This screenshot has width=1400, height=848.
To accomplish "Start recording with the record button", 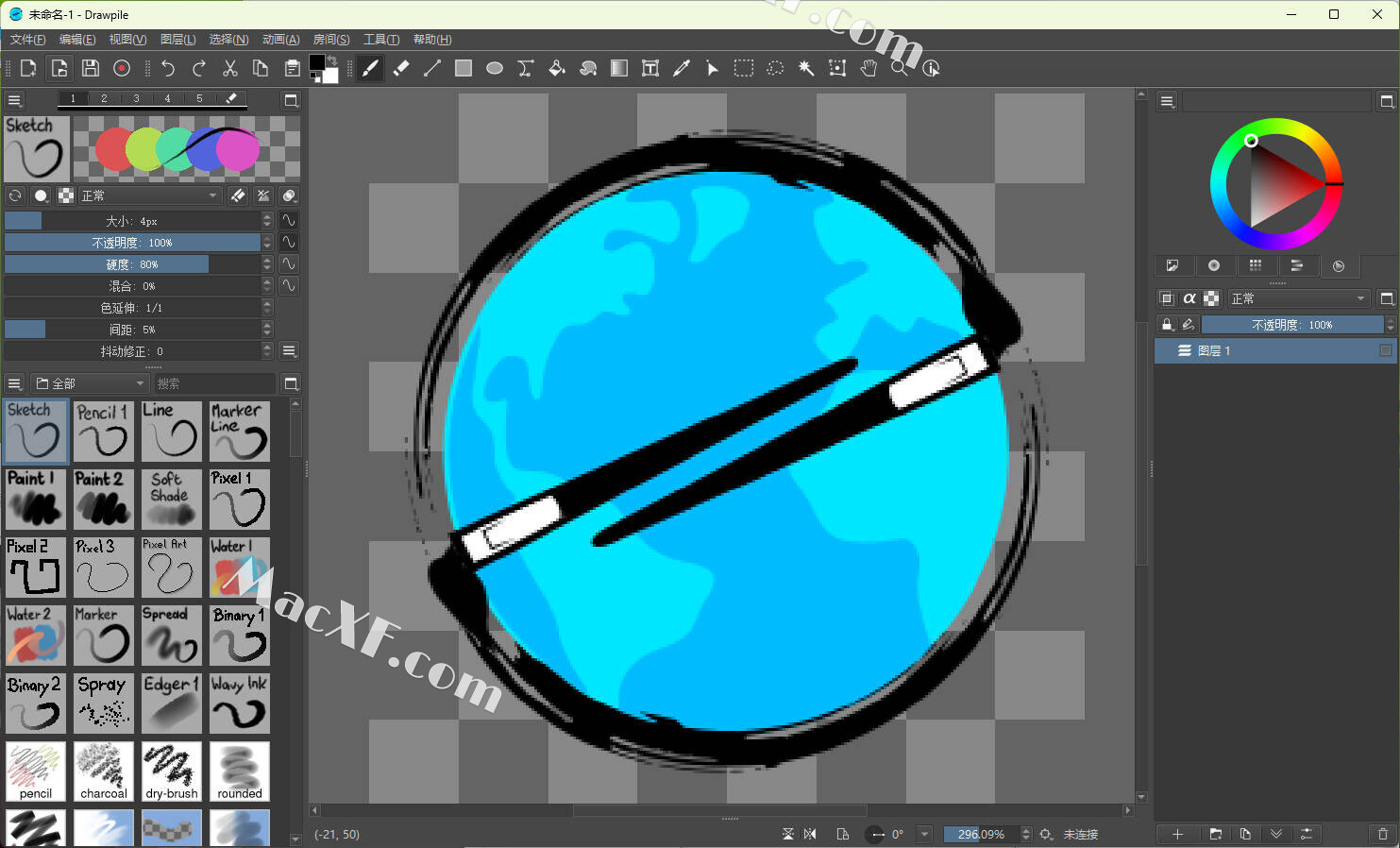I will [122, 68].
